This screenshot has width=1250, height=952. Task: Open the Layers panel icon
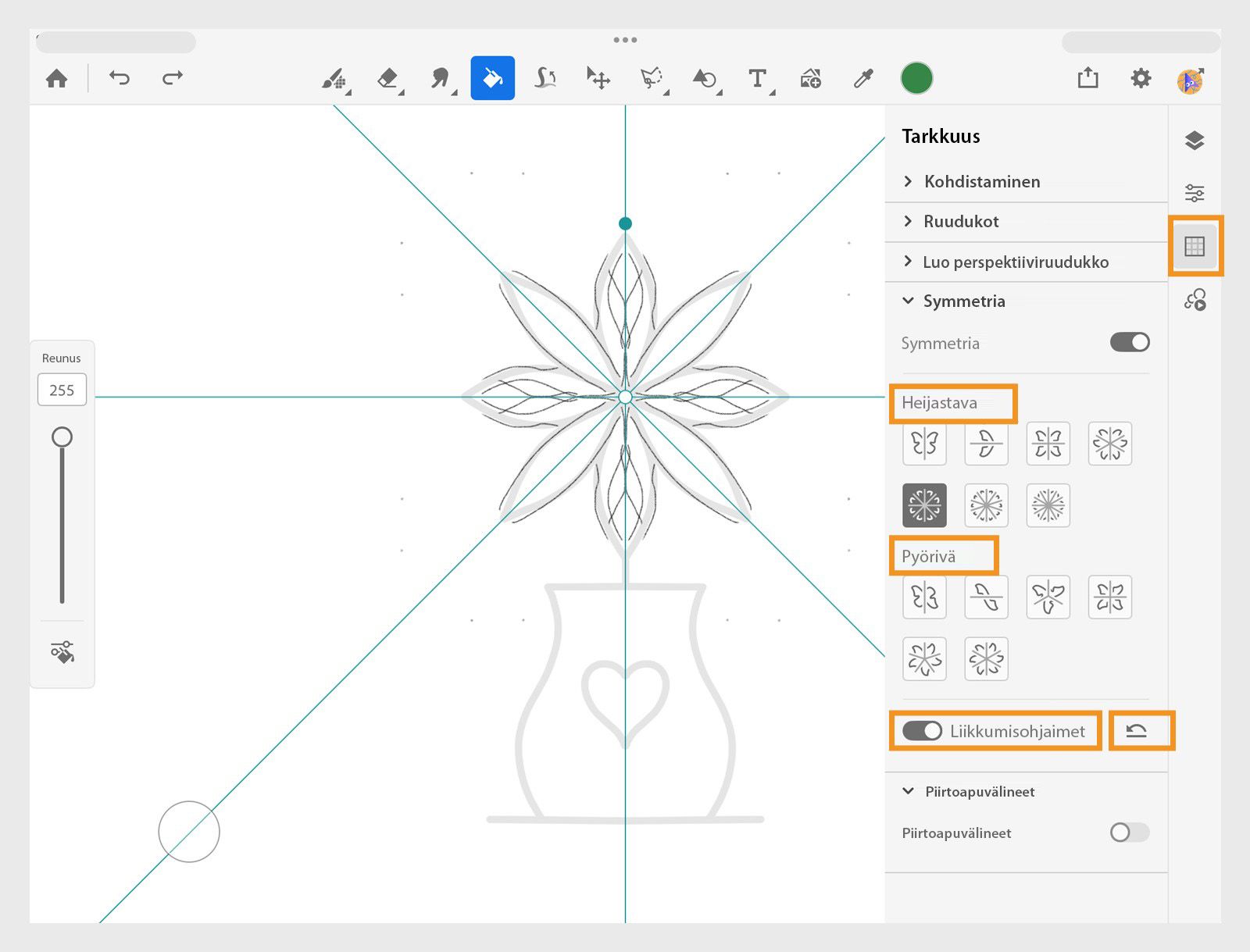[1195, 141]
